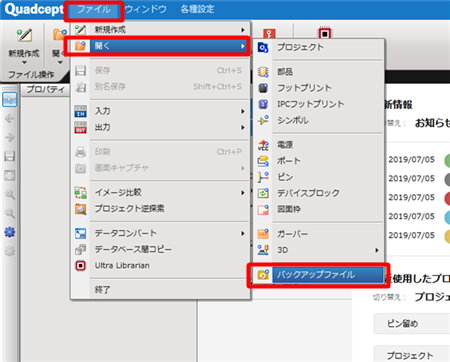Expand the 新規作成 submenu entry
450x362 pixels.
point(160,30)
